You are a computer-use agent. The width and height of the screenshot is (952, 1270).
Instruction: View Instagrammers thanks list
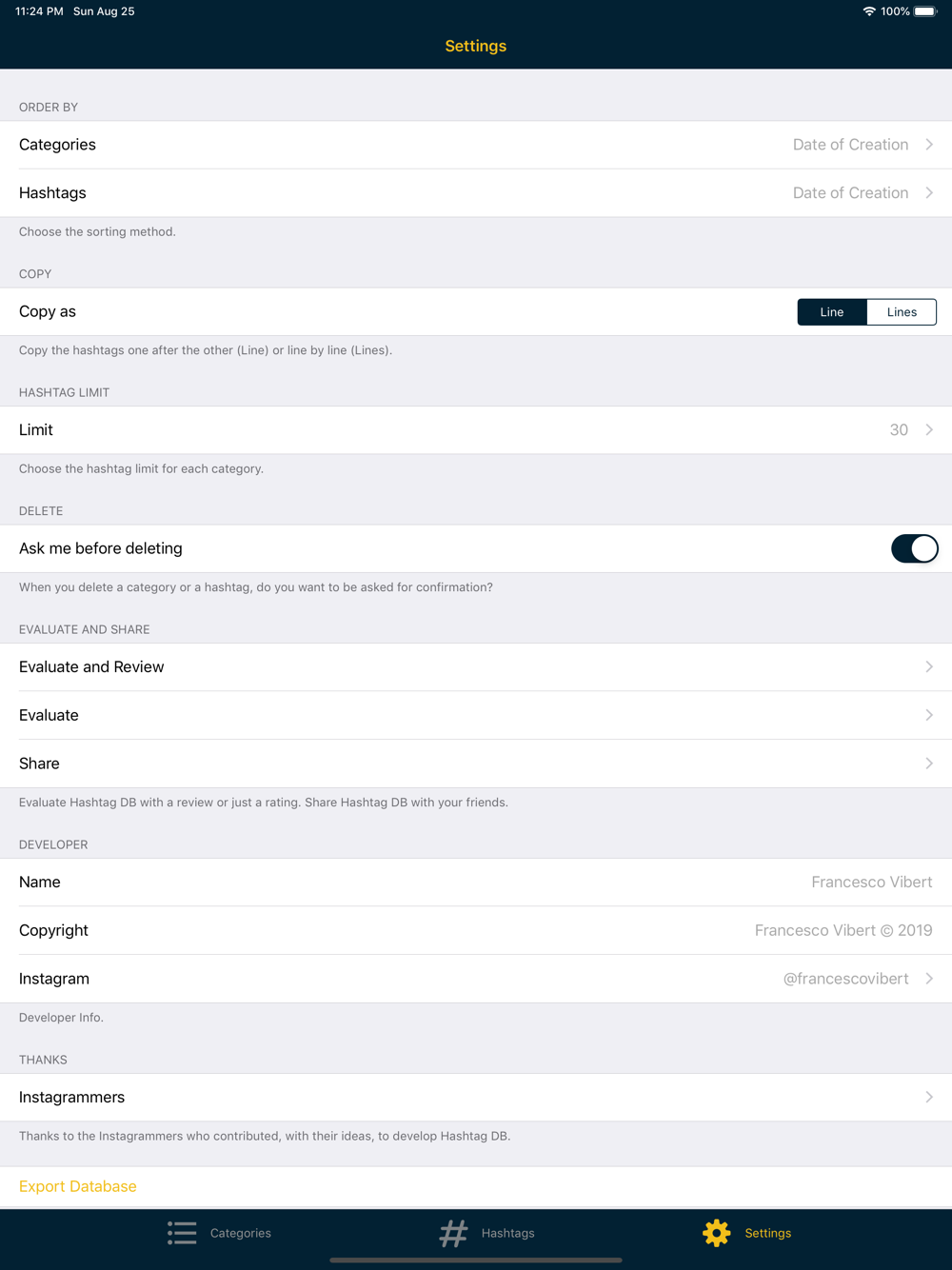pos(476,1097)
